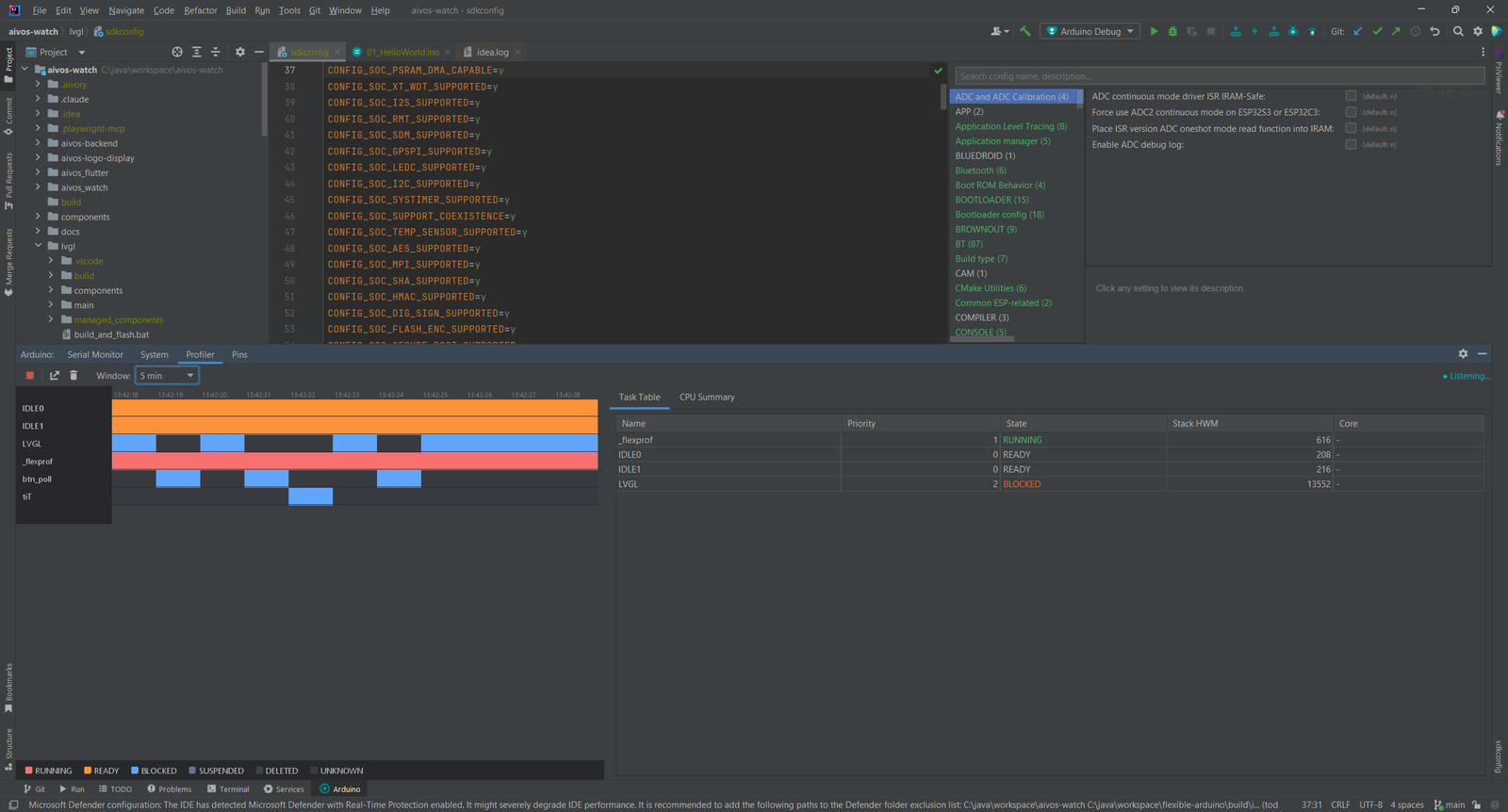Viewport: 1508px width, 812px height.
Task: Toggle ADC continuous mode driver ISR IRAM-Safe
Action: pos(1351,95)
